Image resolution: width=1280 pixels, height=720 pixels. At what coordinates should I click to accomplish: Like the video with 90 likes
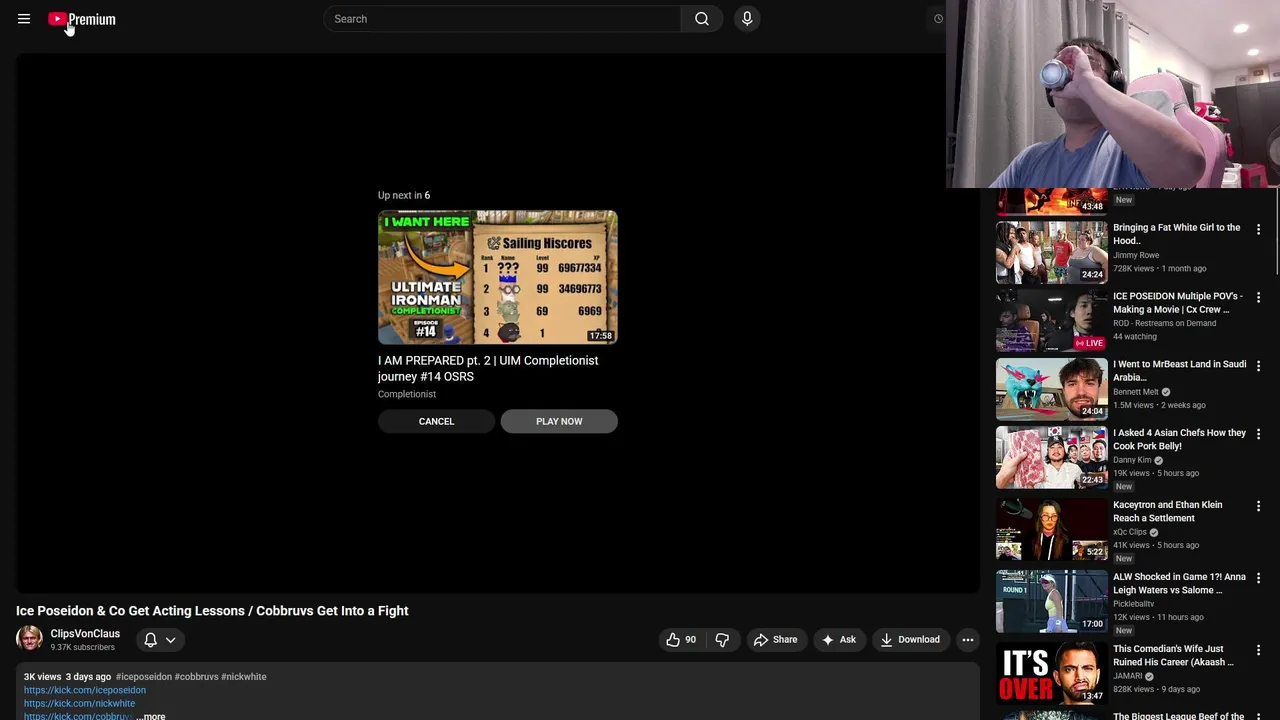click(x=681, y=640)
